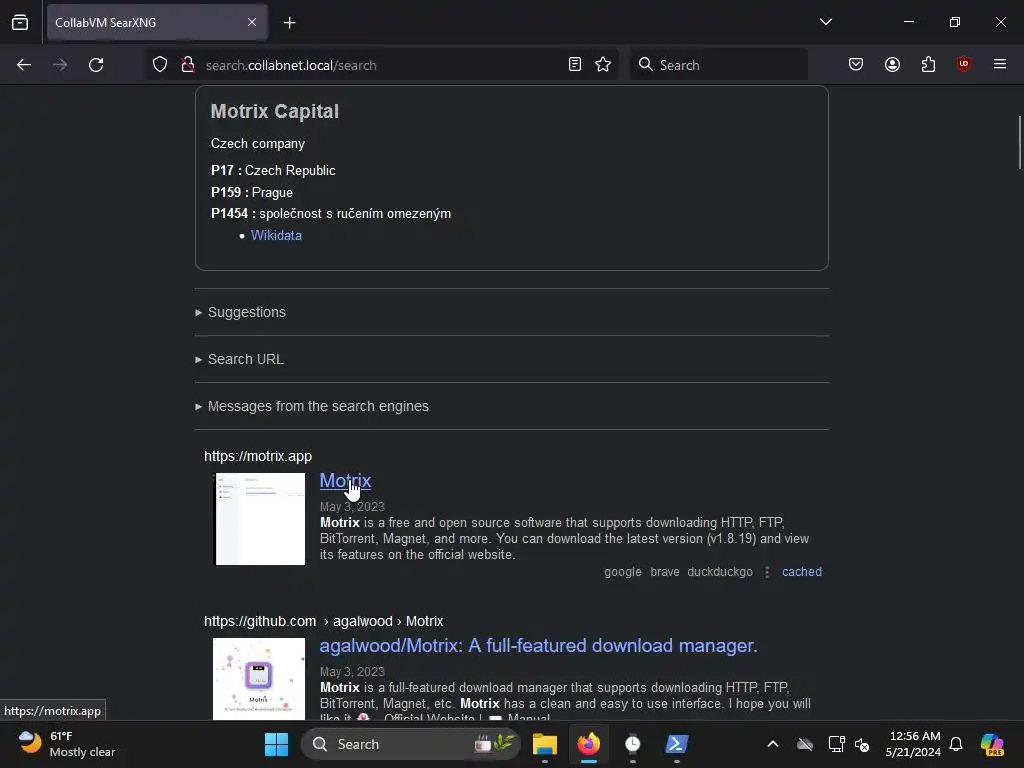
Task: Open cached version of Motrix result
Action: [x=802, y=571]
